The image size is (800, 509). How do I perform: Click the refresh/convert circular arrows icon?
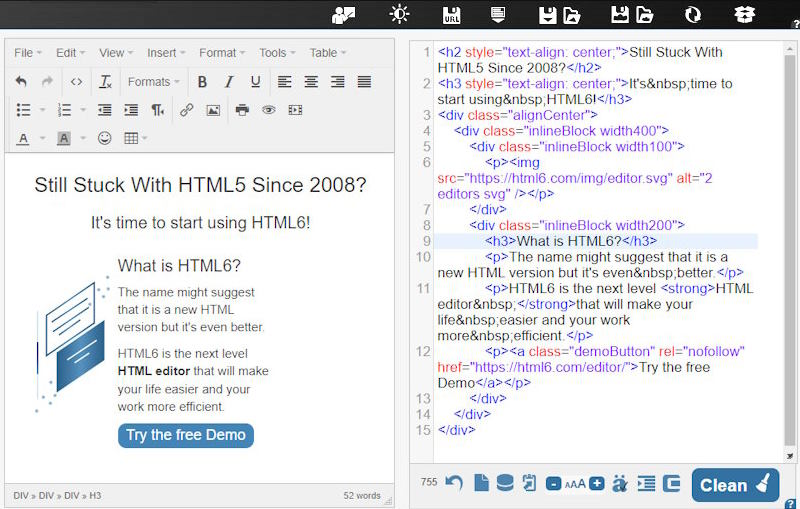coord(693,15)
